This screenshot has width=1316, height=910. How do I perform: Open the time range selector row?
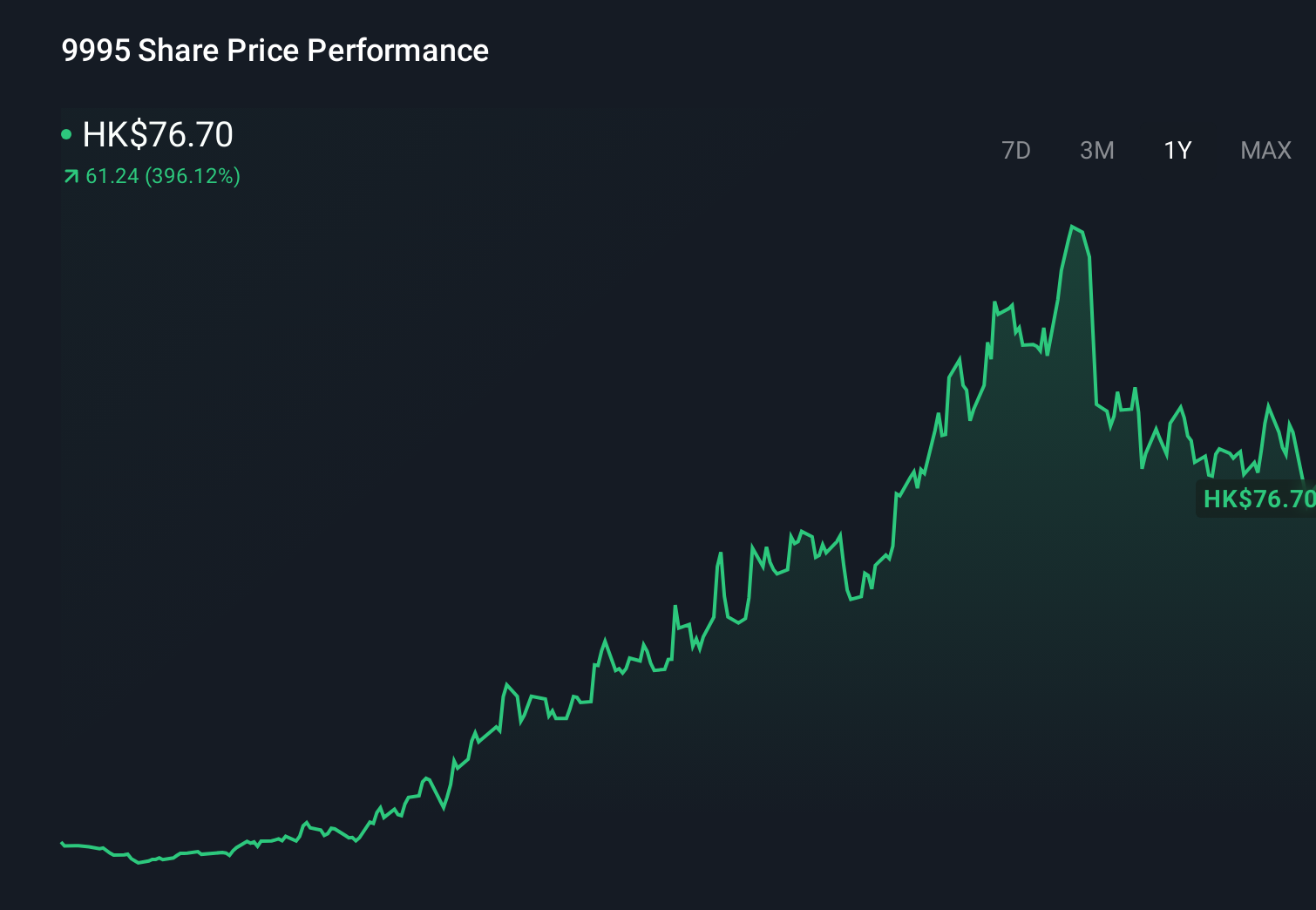[x=1142, y=150]
